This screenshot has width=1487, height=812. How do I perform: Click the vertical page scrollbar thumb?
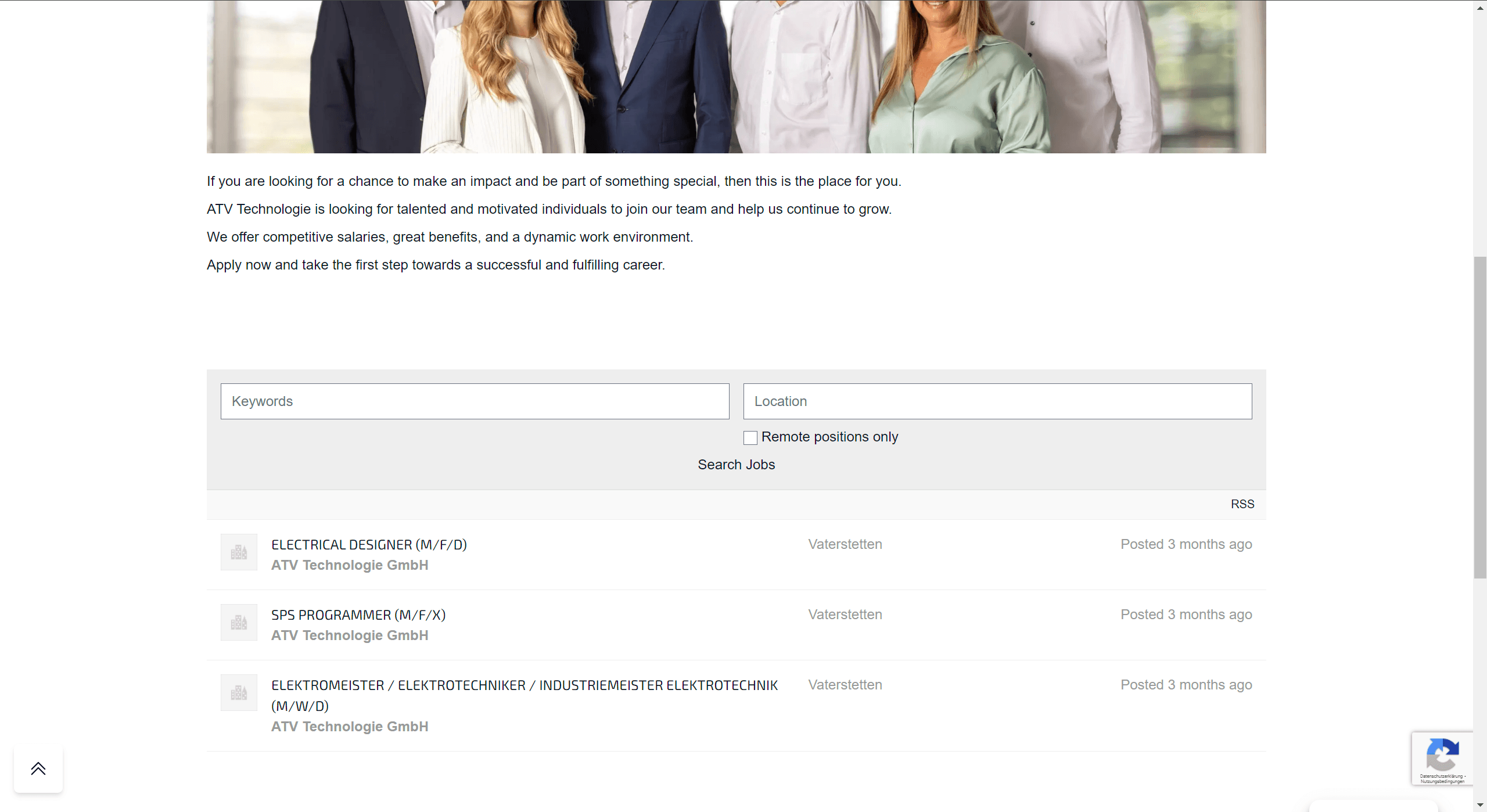pos(1480,417)
